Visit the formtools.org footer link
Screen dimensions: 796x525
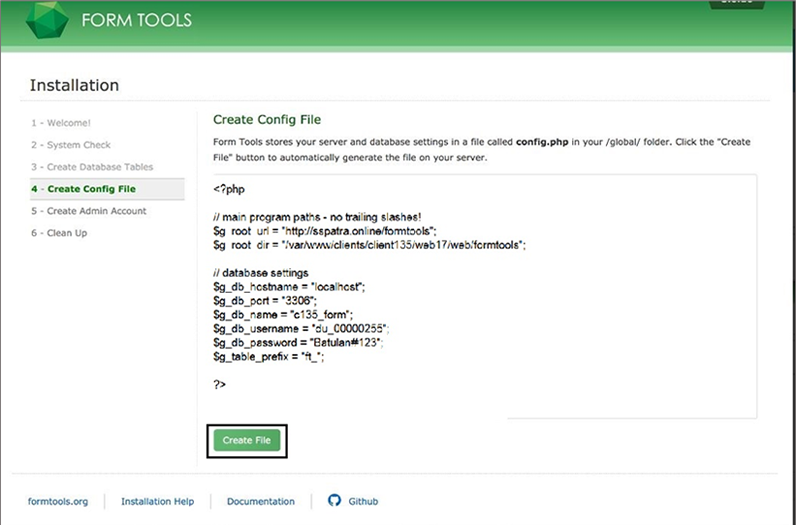click(58, 501)
